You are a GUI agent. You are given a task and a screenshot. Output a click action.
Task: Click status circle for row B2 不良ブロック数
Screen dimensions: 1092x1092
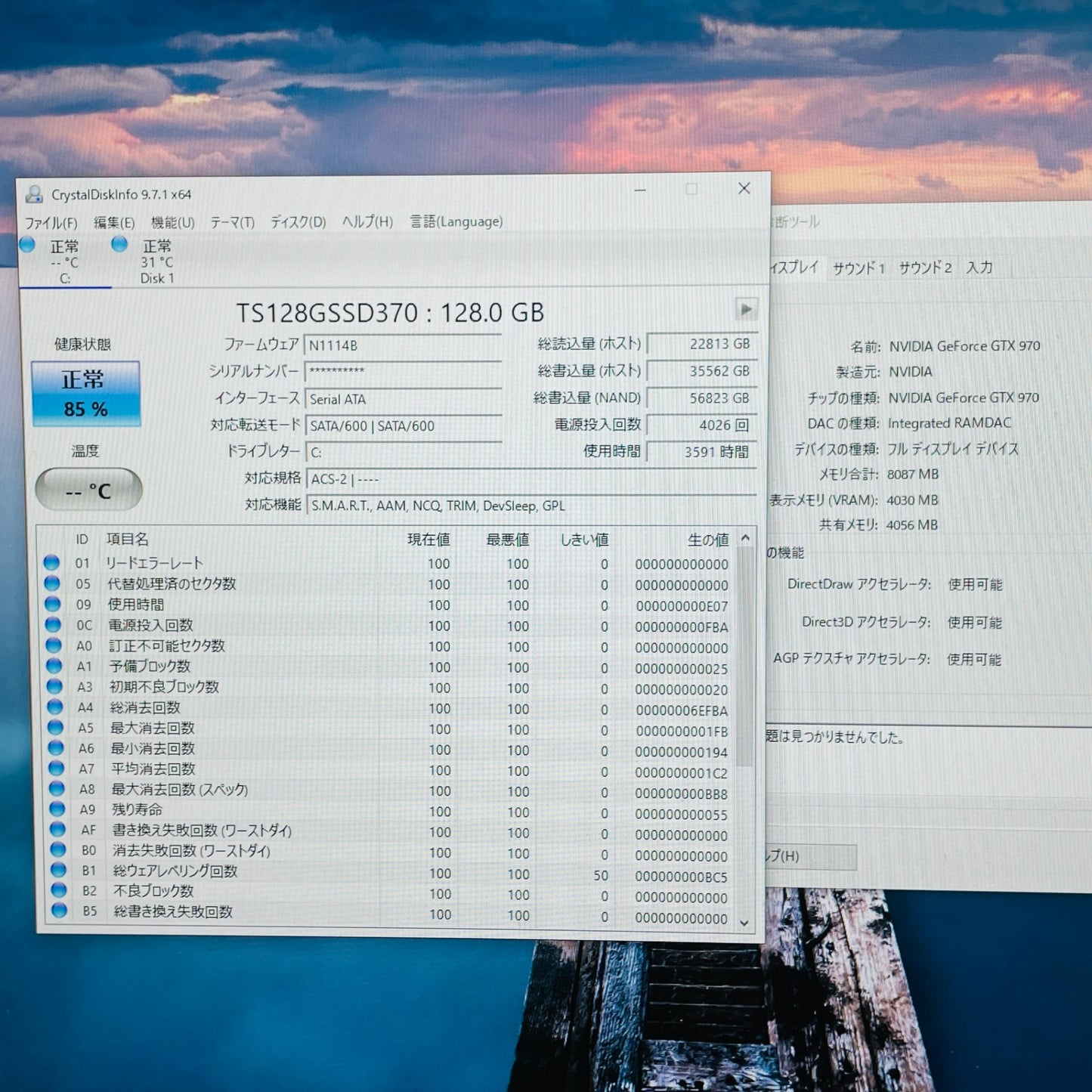[59, 890]
